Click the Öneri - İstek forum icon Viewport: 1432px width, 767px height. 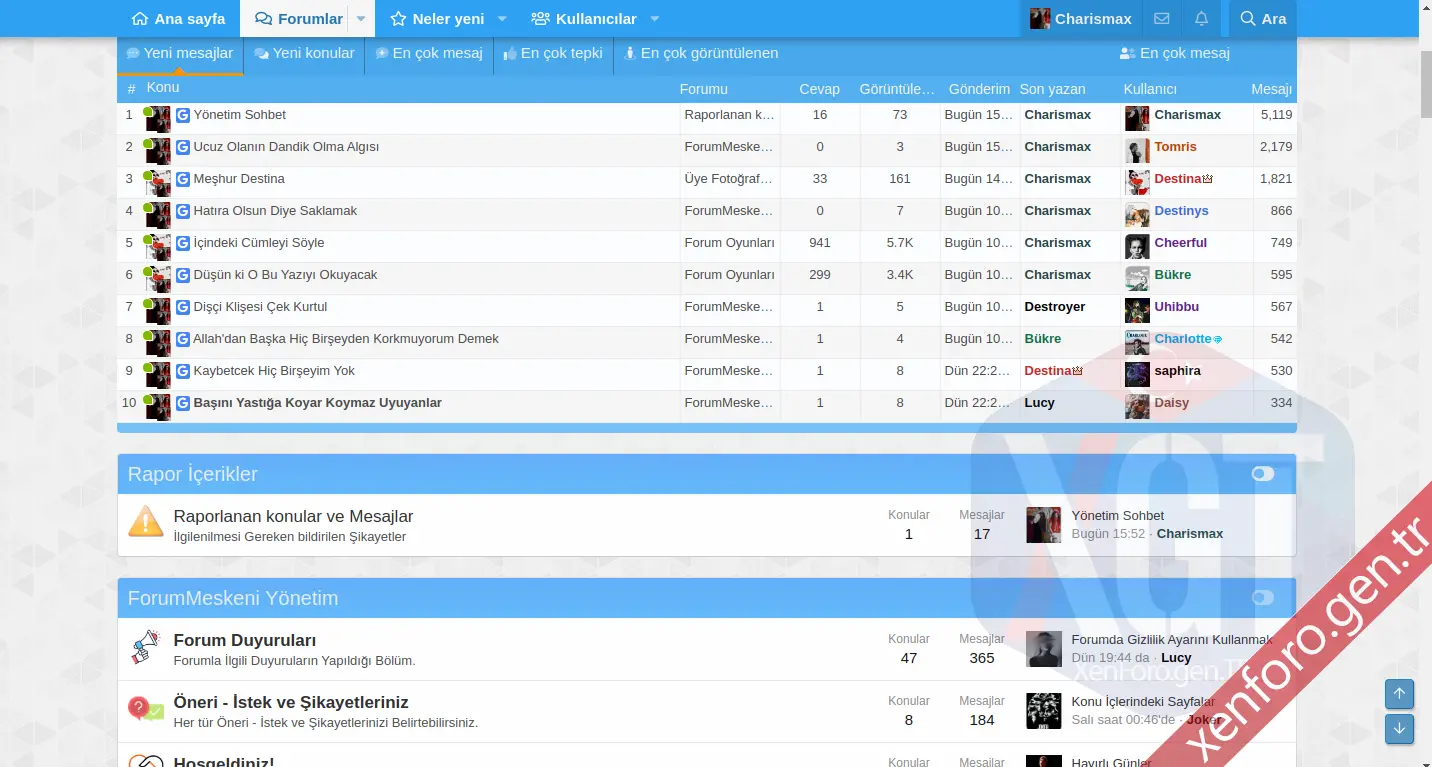146,710
